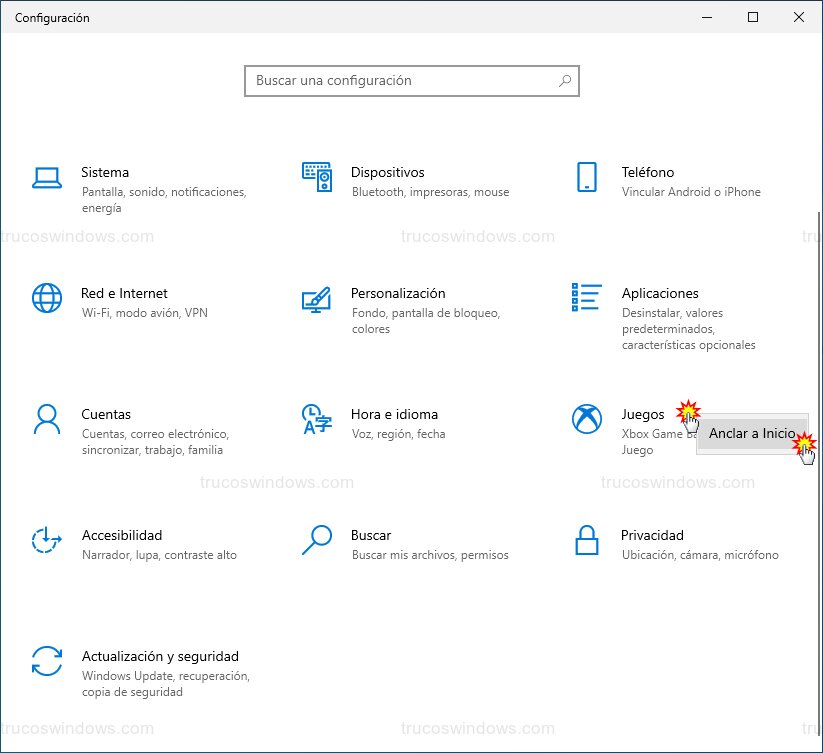The height and width of the screenshot is (753, 823).
Task: Open the Red e Internet globe icon
Action: tap(47, 298)
